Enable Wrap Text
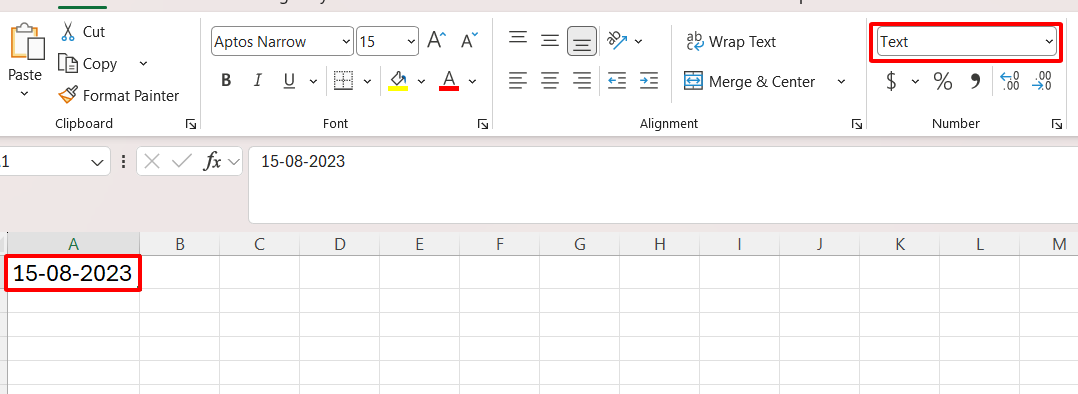1078x394 pixels. pos(731,42)
